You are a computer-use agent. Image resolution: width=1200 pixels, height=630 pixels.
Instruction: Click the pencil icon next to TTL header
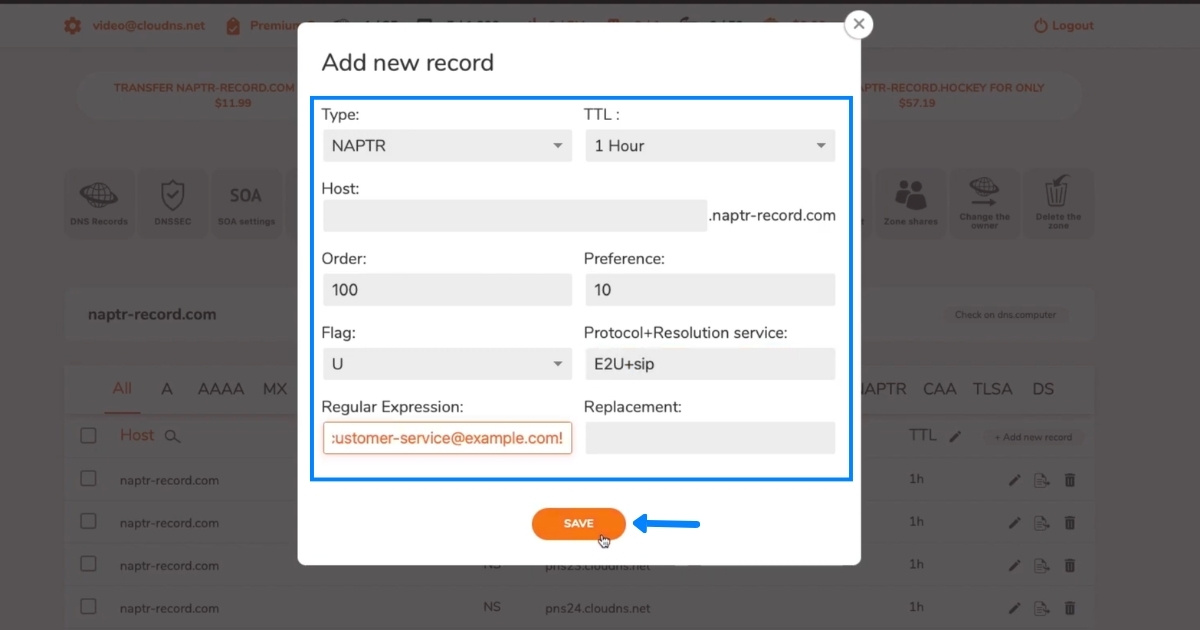tap(955, 436)
